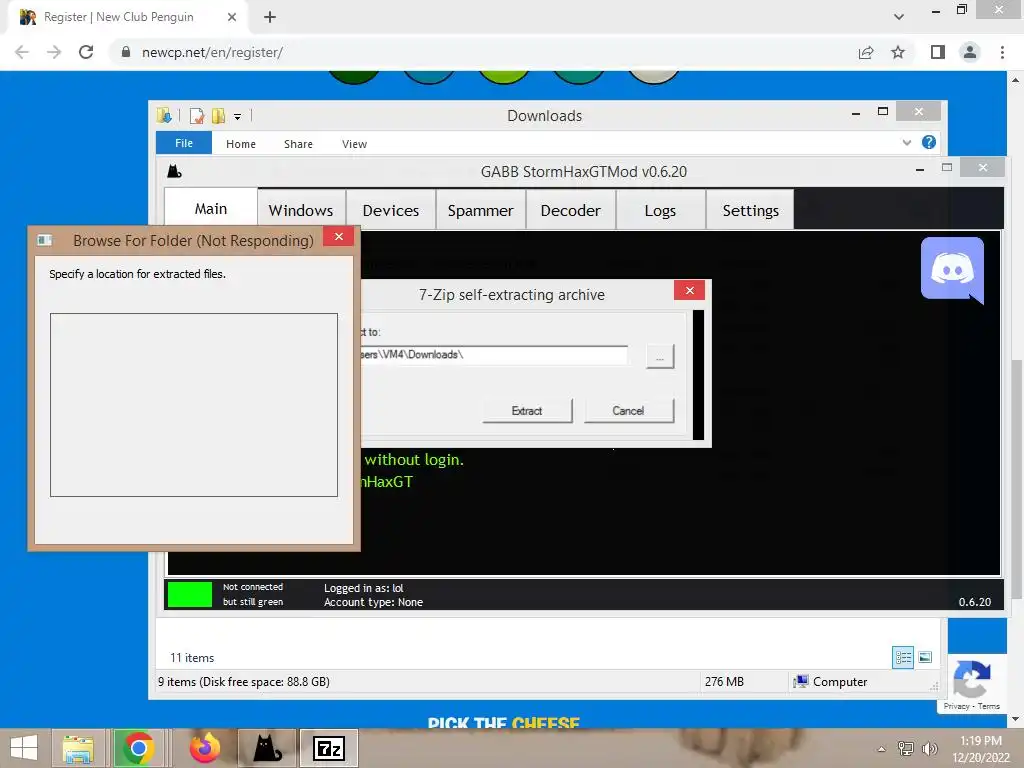This screenshot has width=1024, height=768.
Task: Open the Chrome profile avatar
Action: [x=970, y=52]
